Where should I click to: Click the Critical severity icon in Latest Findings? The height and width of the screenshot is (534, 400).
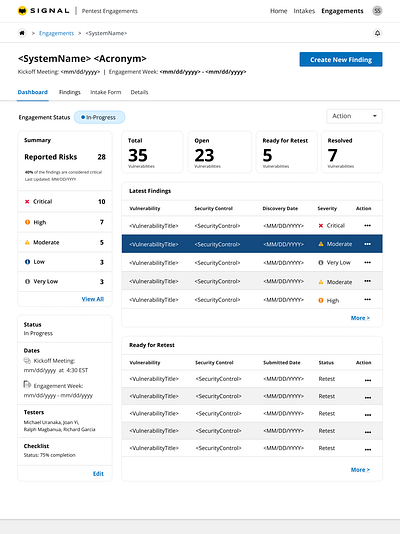click(x=321, y=225)
